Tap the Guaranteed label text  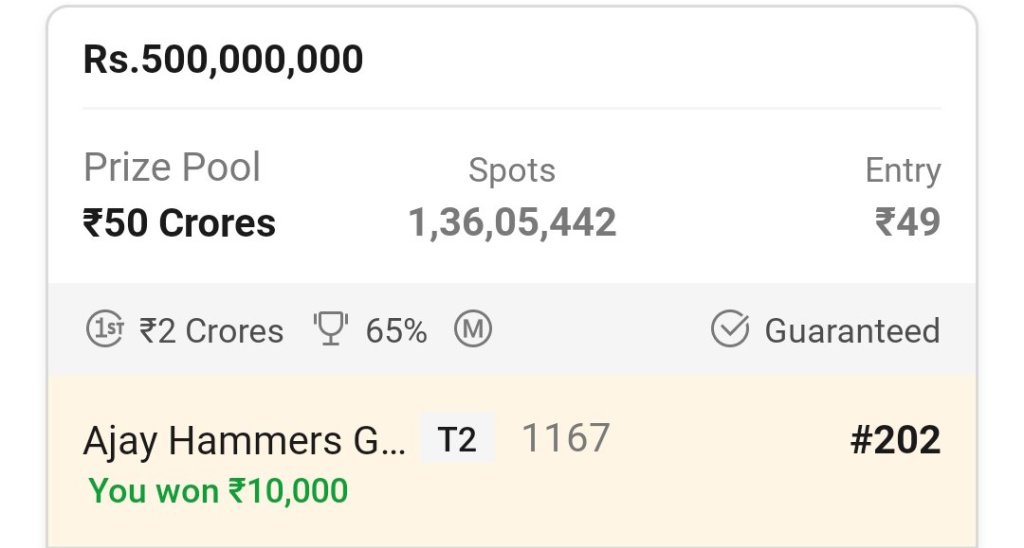click(852, 331)
